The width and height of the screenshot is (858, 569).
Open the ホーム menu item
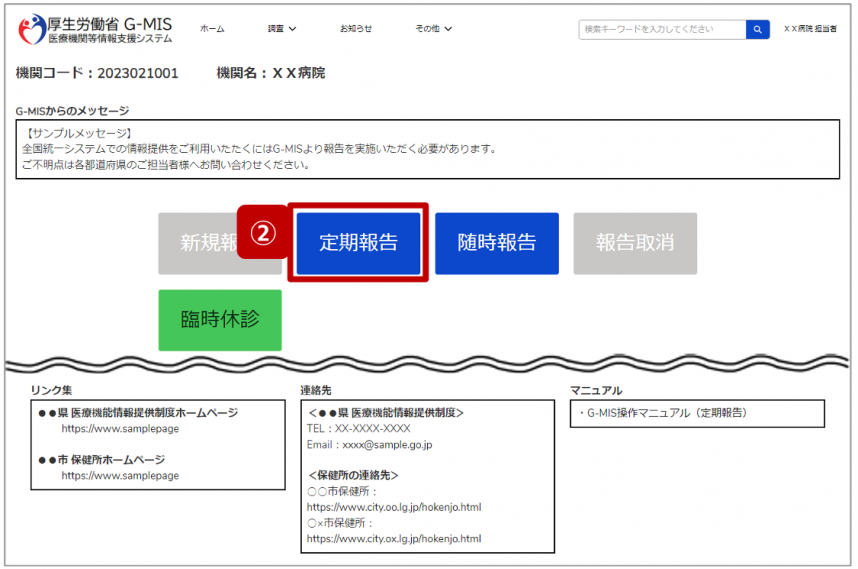pos(212,29)
